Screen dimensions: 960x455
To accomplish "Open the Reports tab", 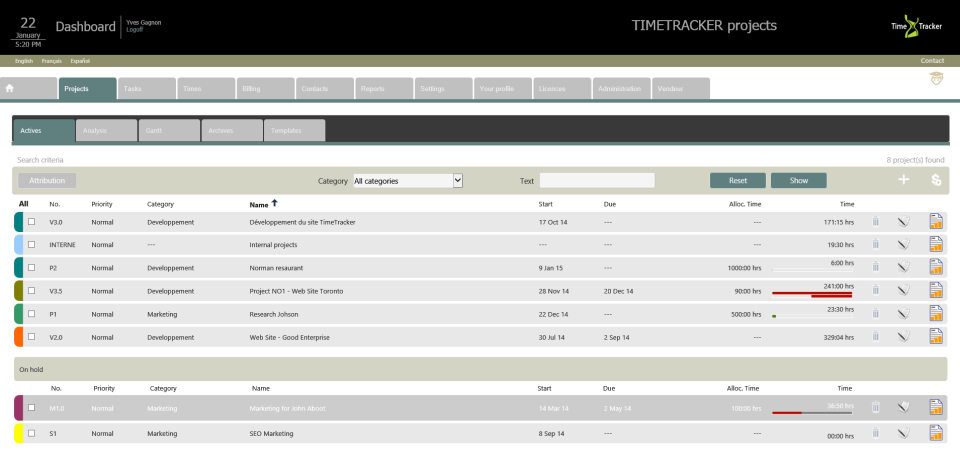I will point(384,88).
